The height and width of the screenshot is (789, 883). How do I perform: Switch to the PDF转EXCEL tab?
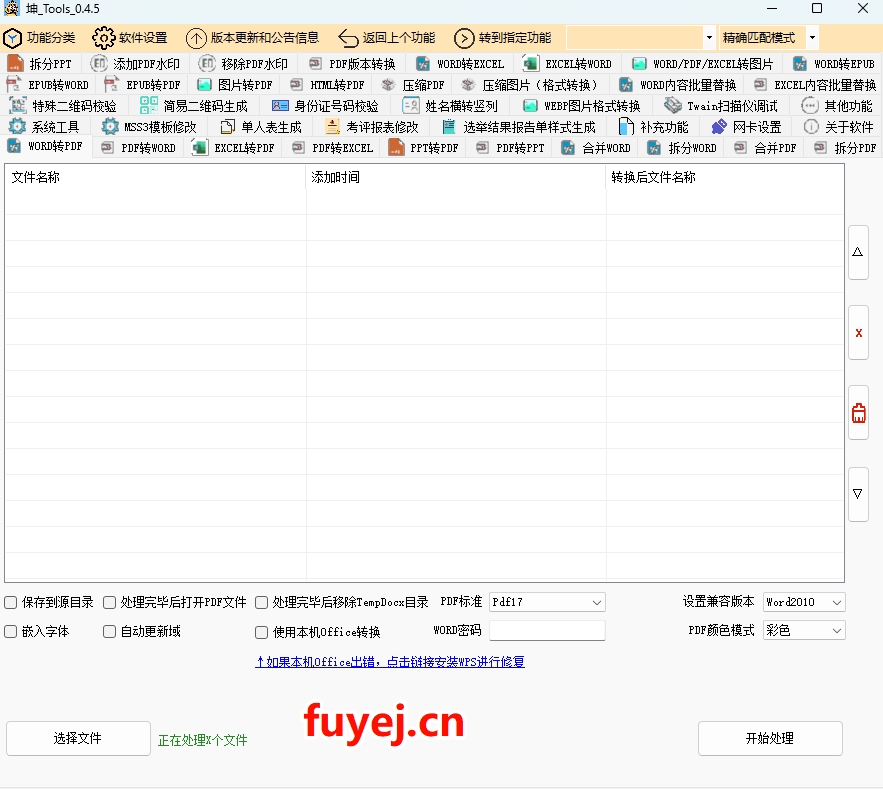tap(333, 148)
